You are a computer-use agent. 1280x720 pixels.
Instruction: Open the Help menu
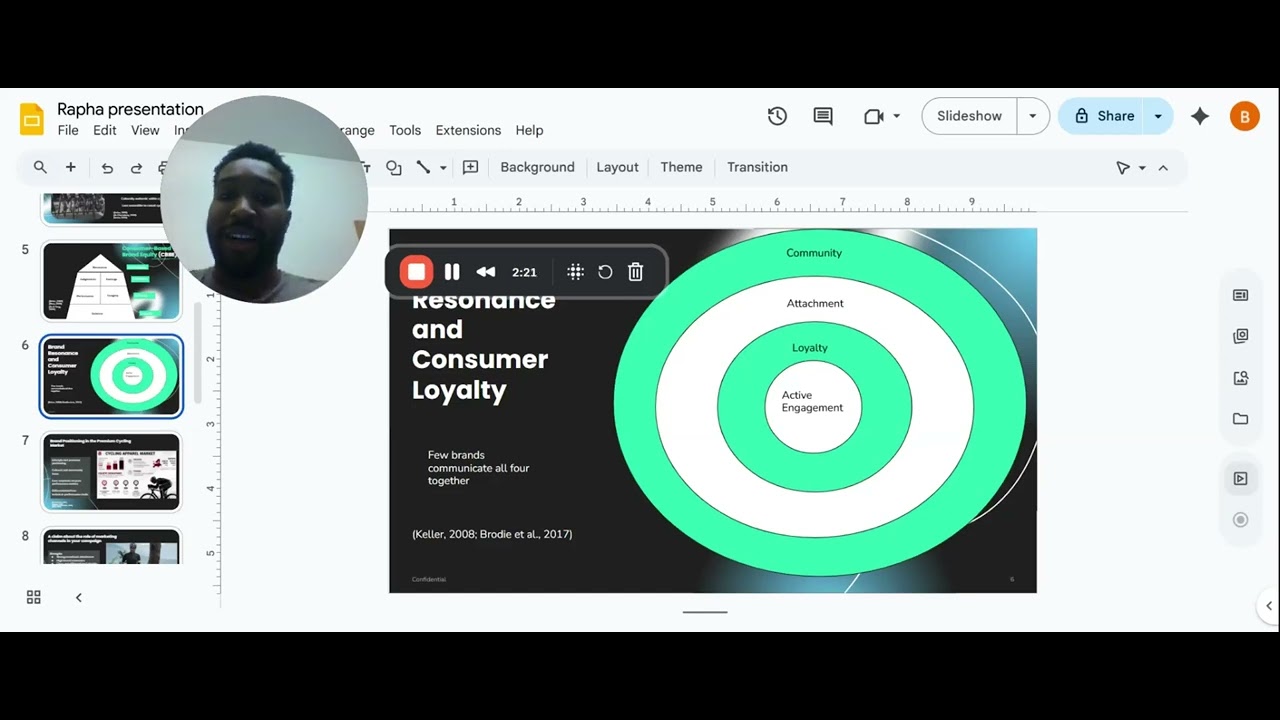[529, 130]
